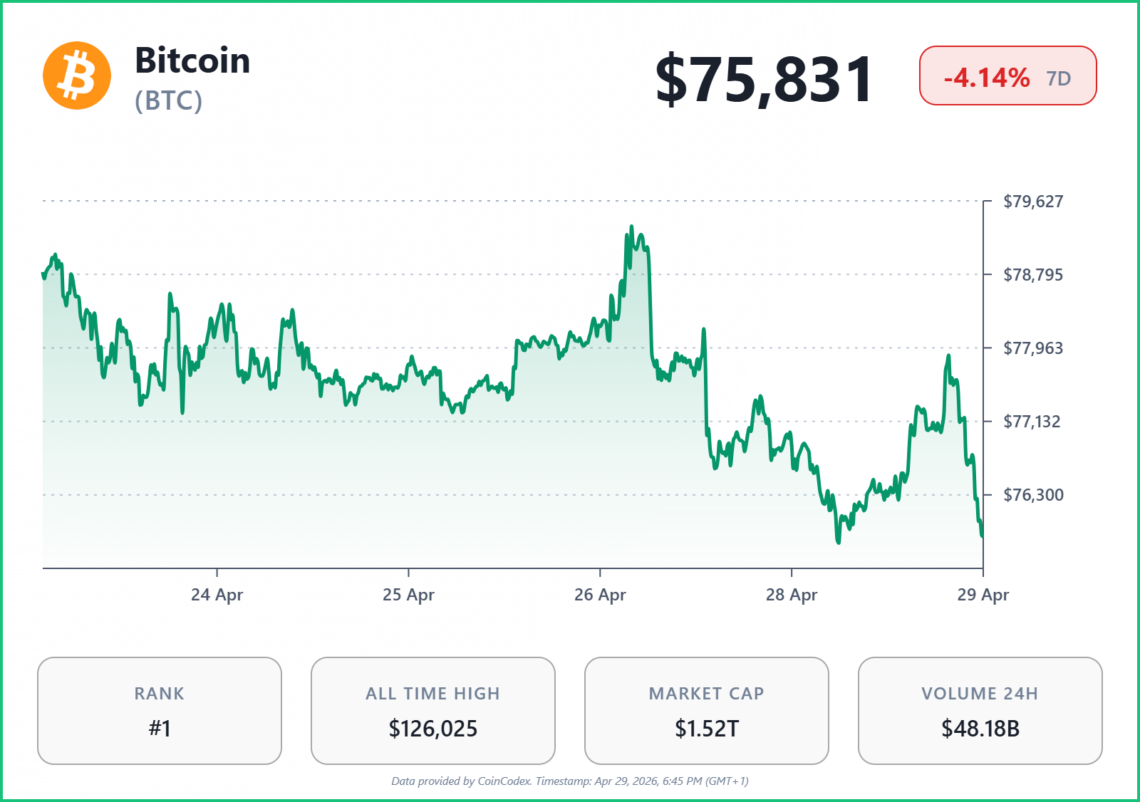
Task: Click the (BTC) ticker symbol
Action: point(168,101)
